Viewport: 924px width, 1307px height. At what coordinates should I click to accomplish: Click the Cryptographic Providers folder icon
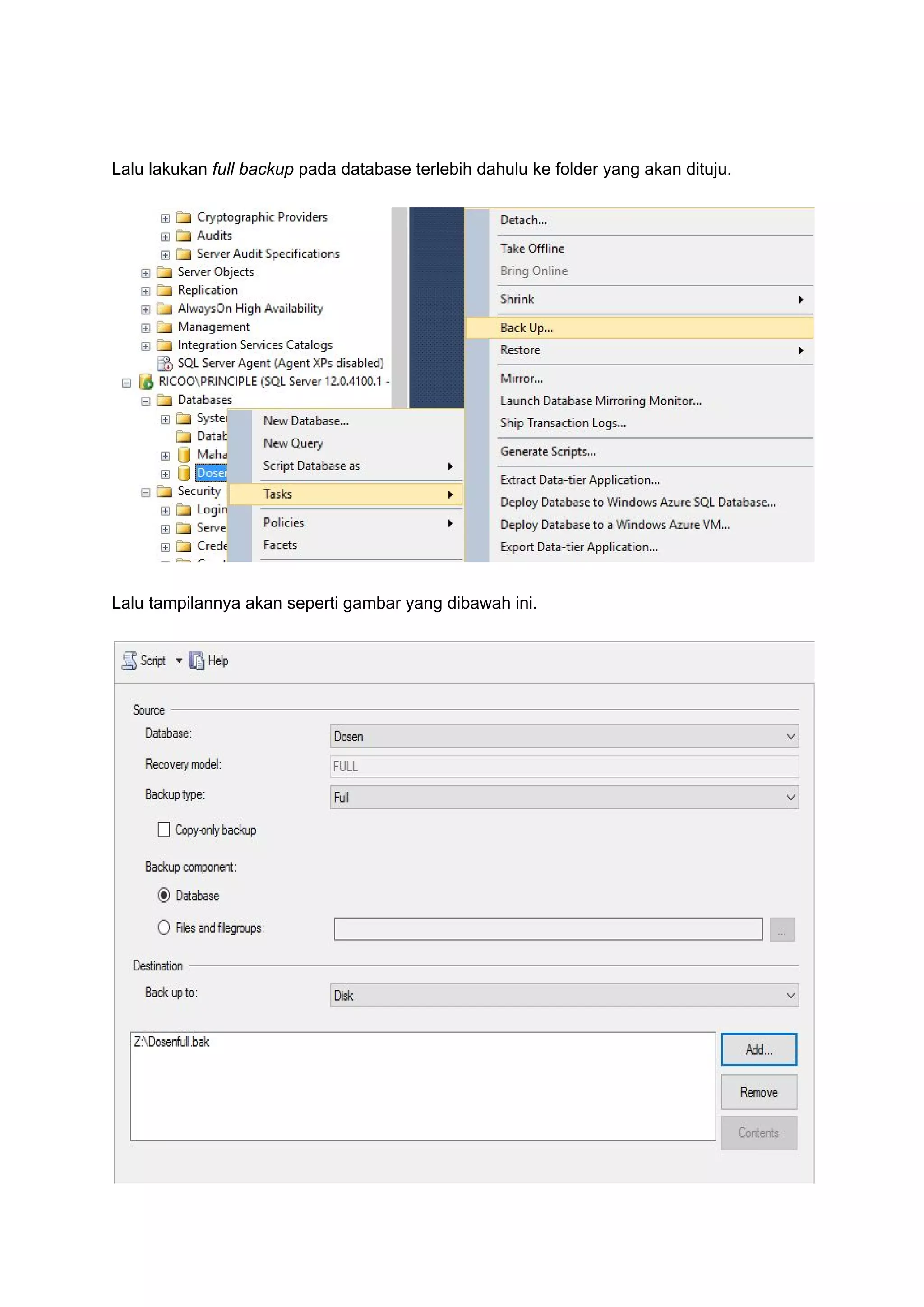[183, 217]
